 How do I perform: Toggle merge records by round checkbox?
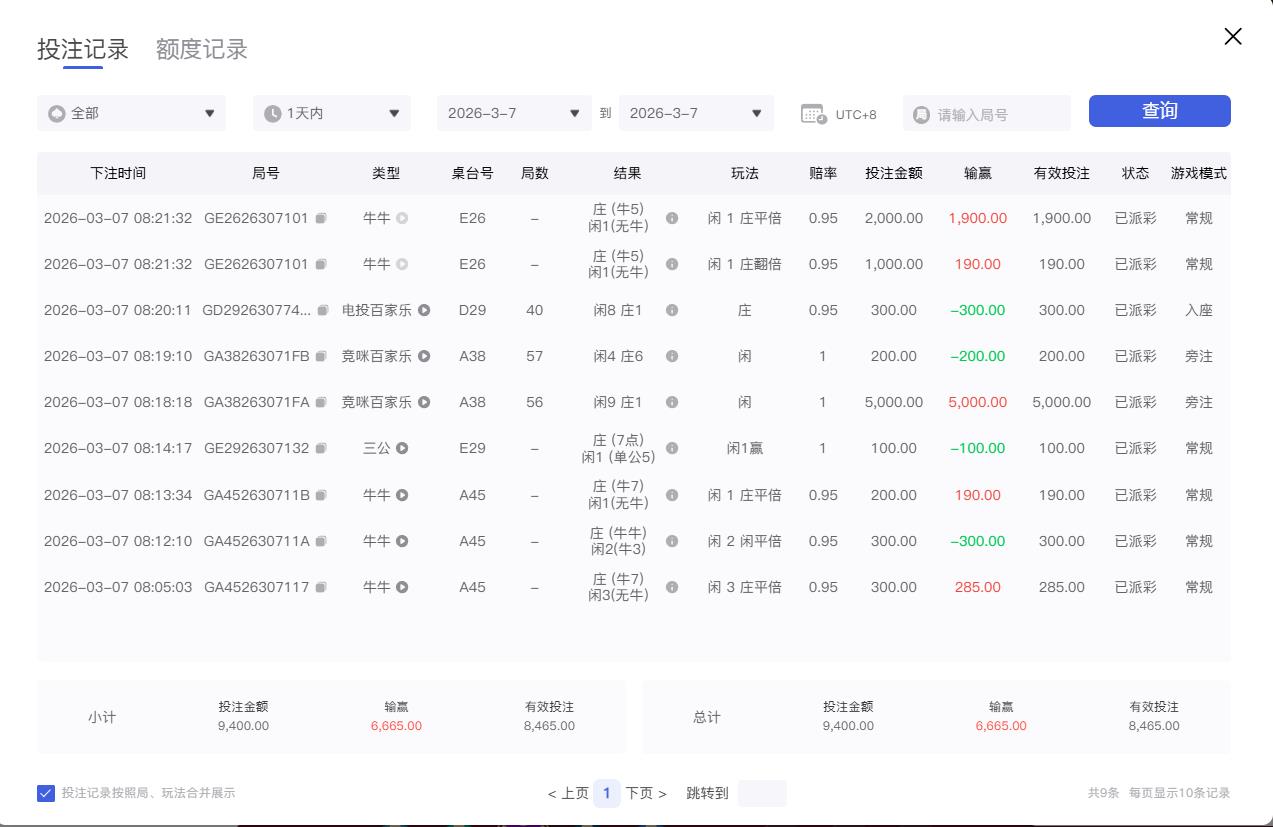coord(46,793)
